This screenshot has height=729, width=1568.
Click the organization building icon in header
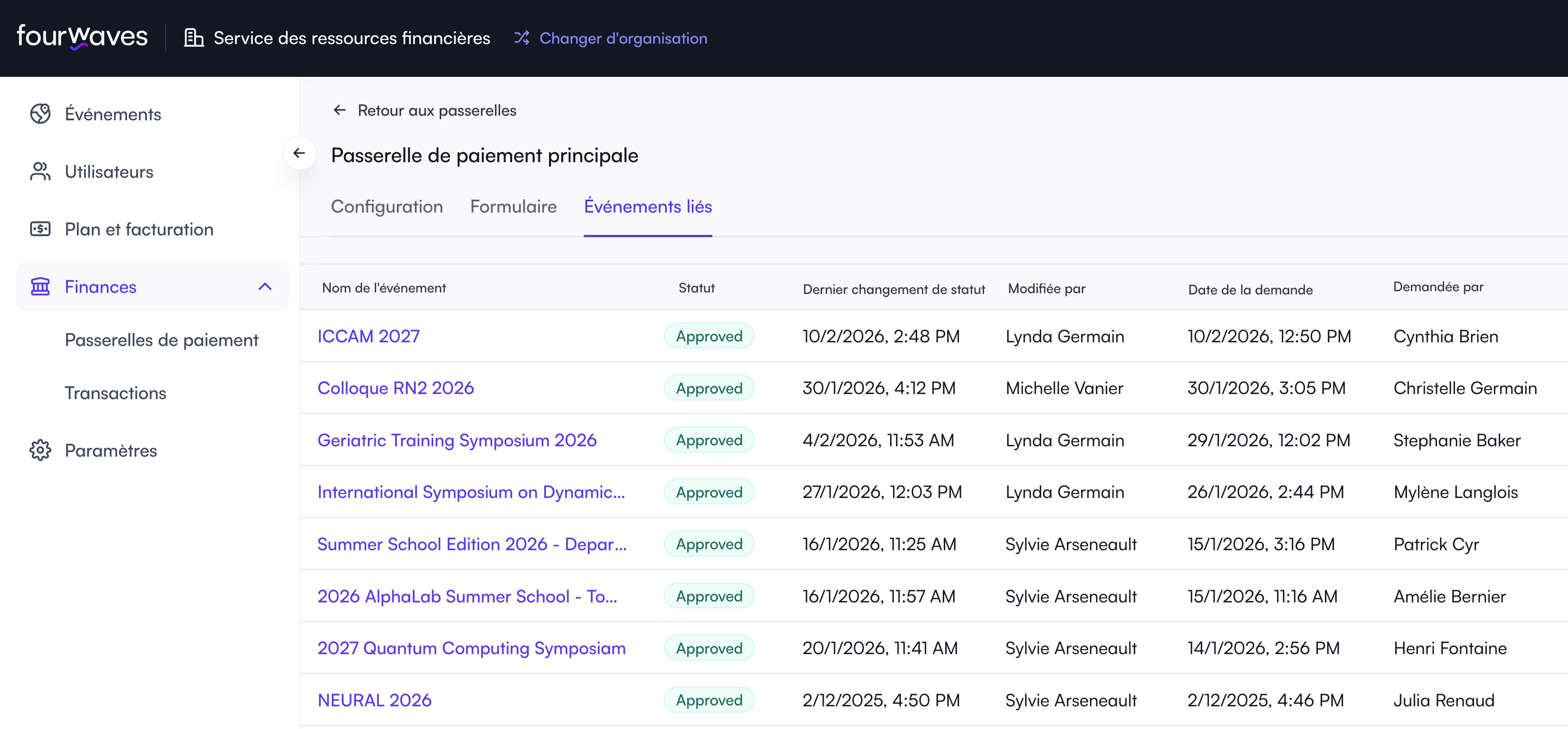click(193, 38)
